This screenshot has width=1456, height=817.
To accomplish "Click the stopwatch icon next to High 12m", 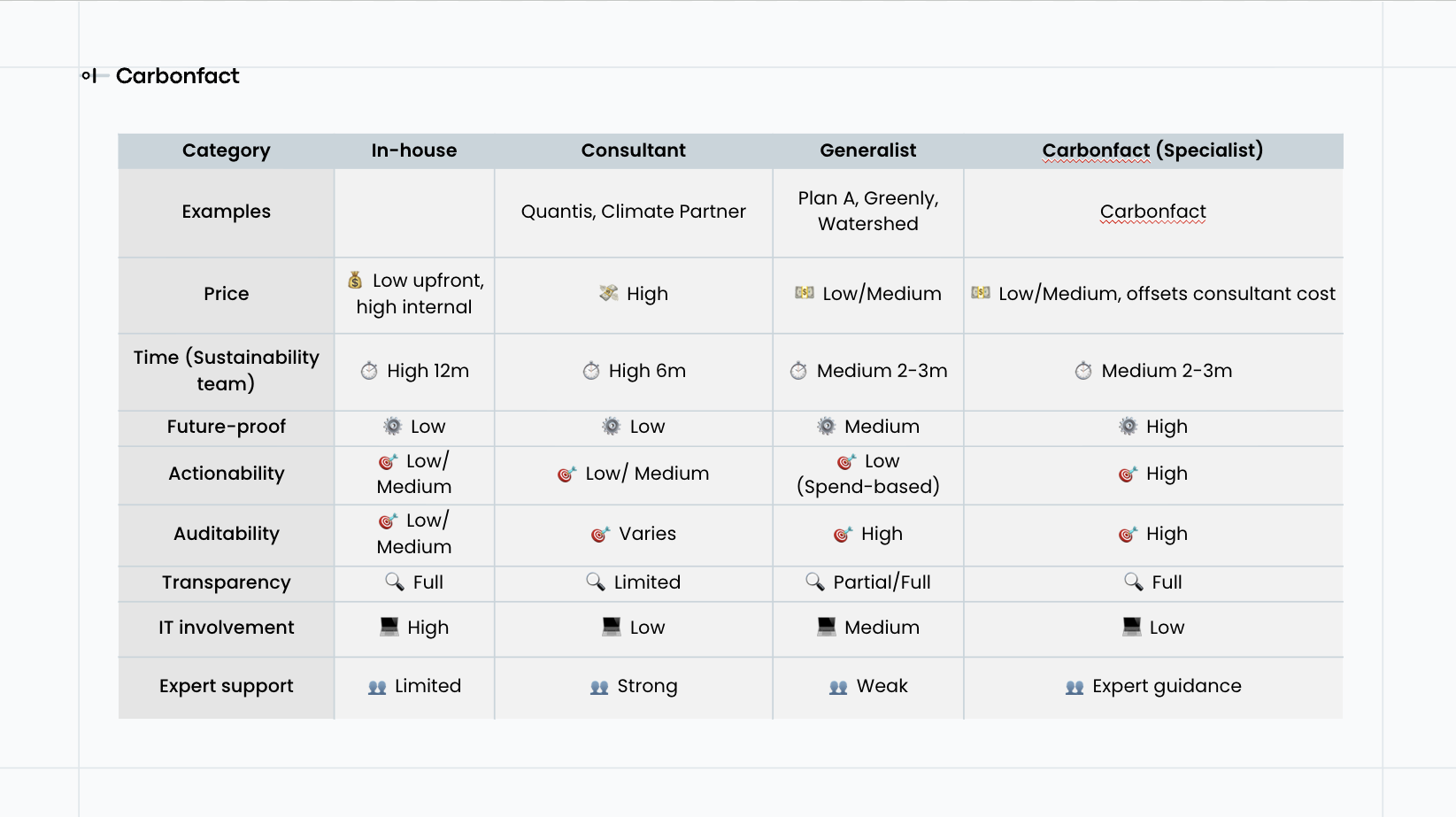I will pos(369,371).
